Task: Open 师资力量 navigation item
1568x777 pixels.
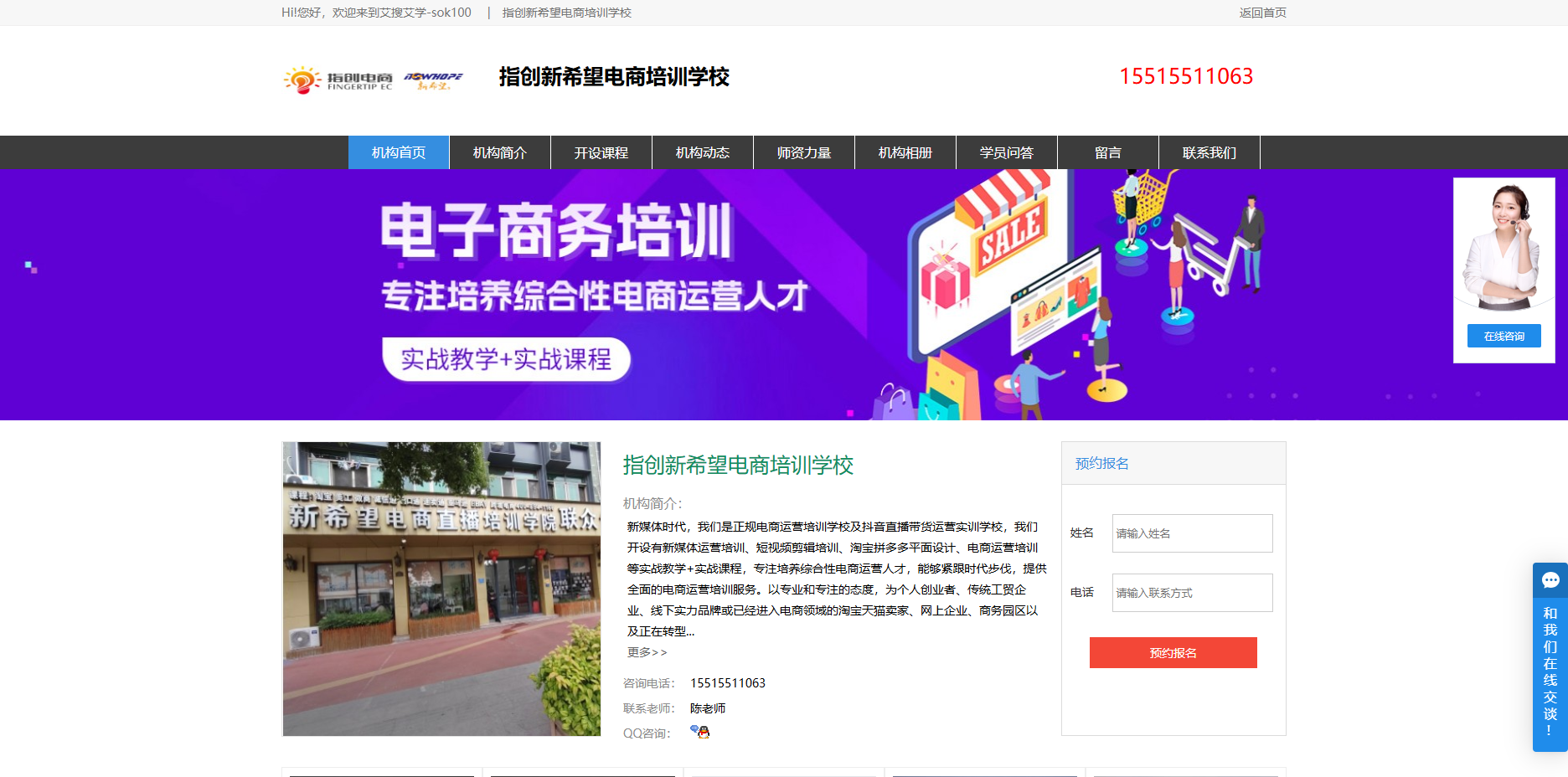Action: 804,152
